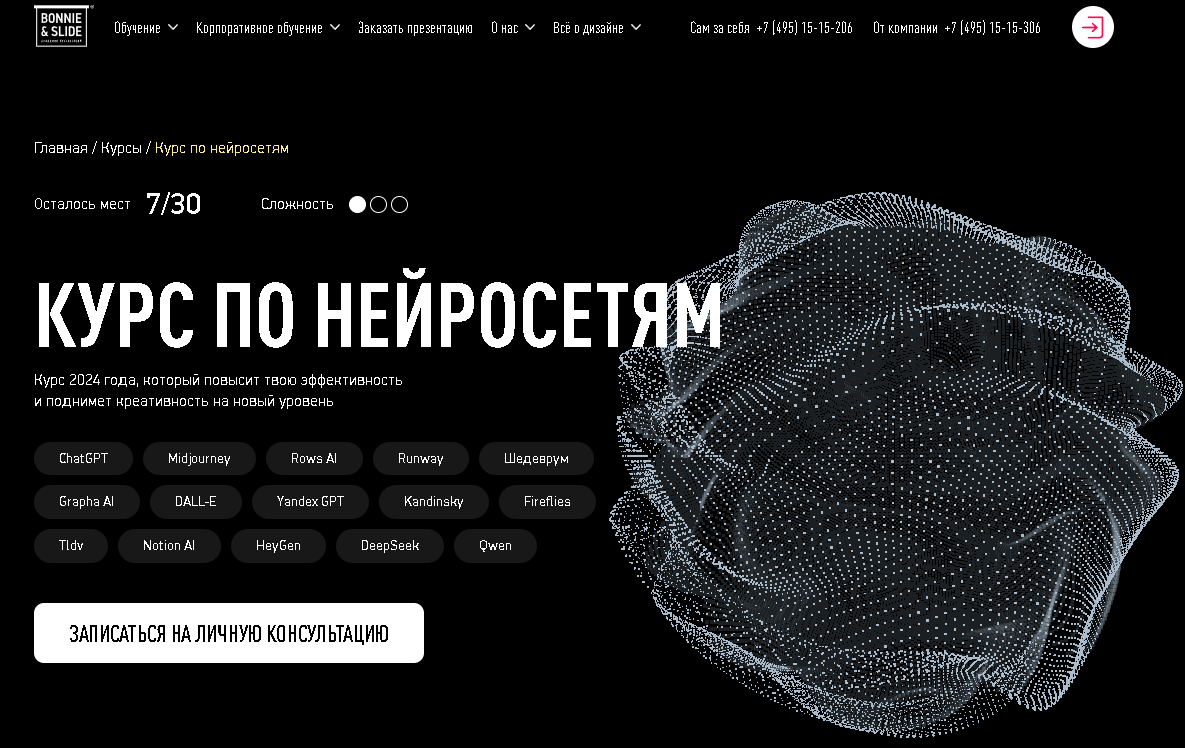Viewport: 1185px width, 748px height.
Task: Click the Осталось мест label
Action: tap(82, 204)
